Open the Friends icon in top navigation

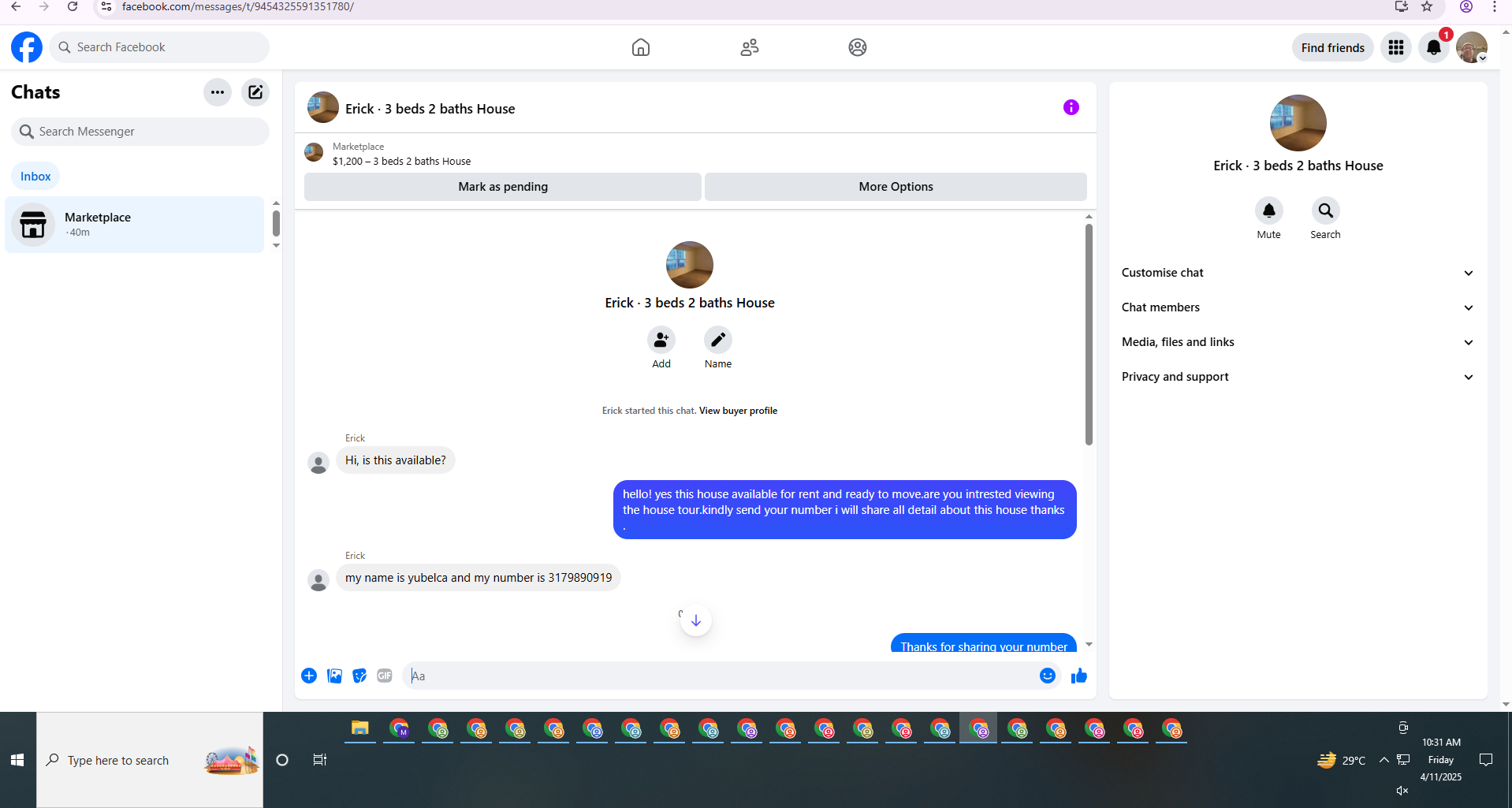(x=750, y=47)
